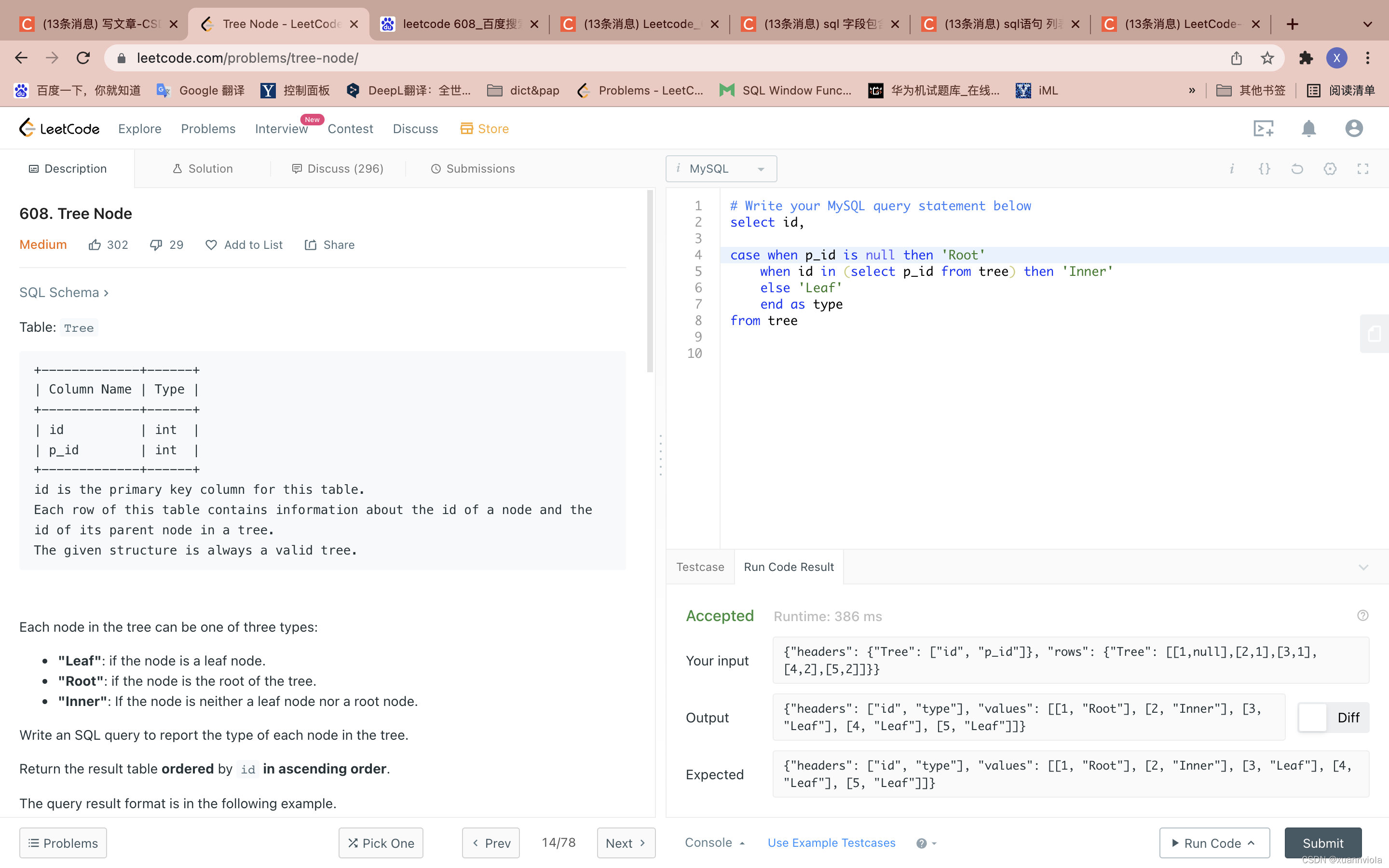
Task: Click the curly braces format icon
Action: click(x=1265, y=168)
